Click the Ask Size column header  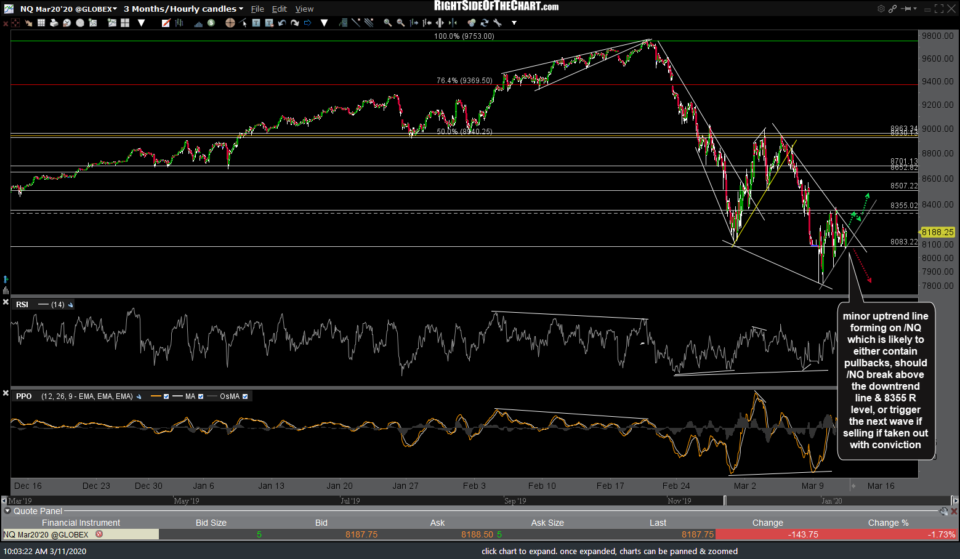click(547, 522)
